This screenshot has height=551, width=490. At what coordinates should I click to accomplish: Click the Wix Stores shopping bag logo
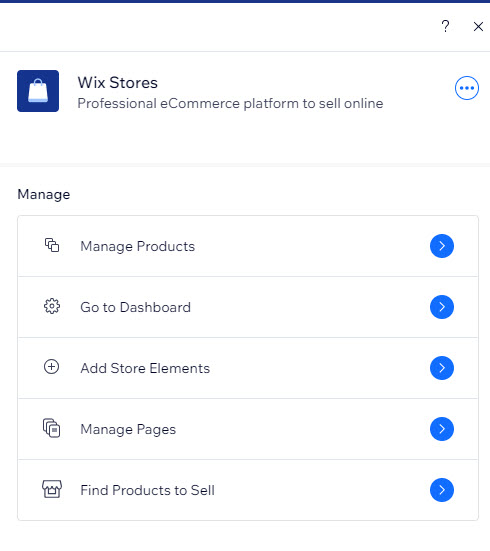(38, 91)
